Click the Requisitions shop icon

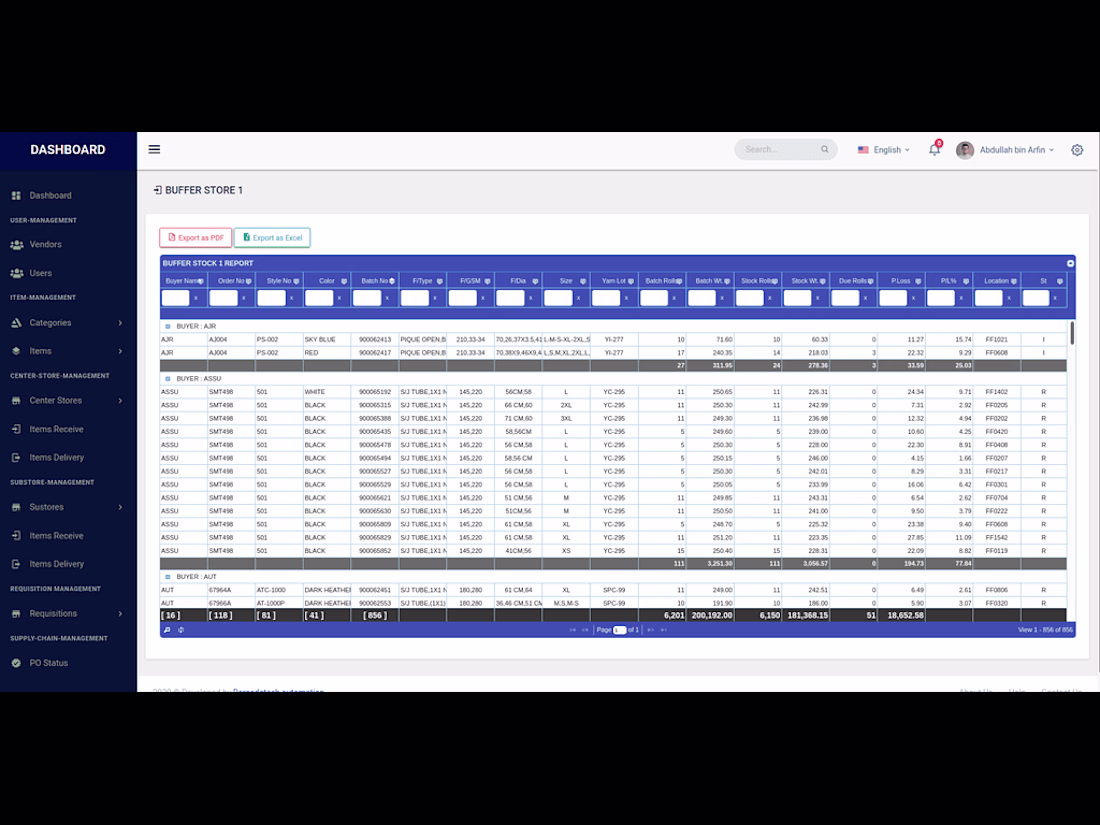pos(16,614)
